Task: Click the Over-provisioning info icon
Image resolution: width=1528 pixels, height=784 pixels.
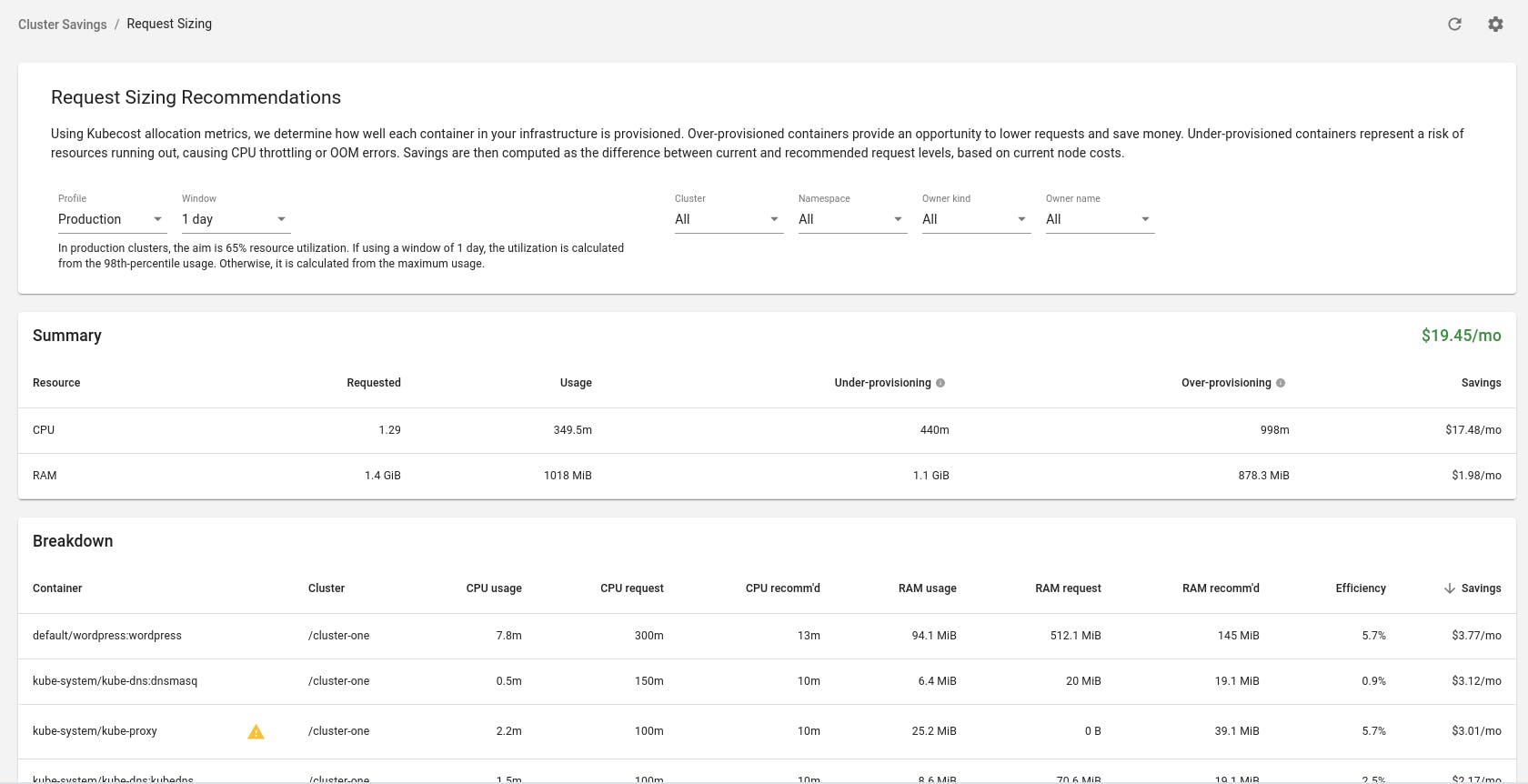Action: (x=1281, y=383)
